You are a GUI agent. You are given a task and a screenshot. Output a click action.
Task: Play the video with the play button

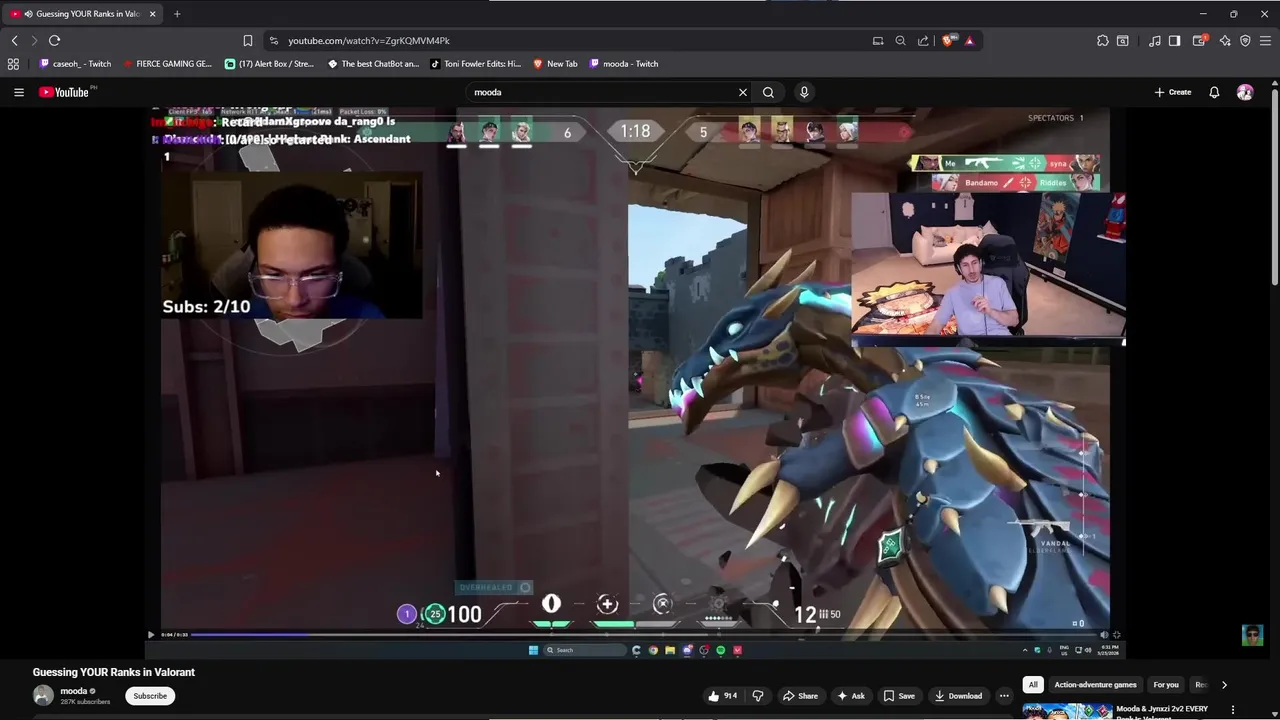[x=151, y=634]
